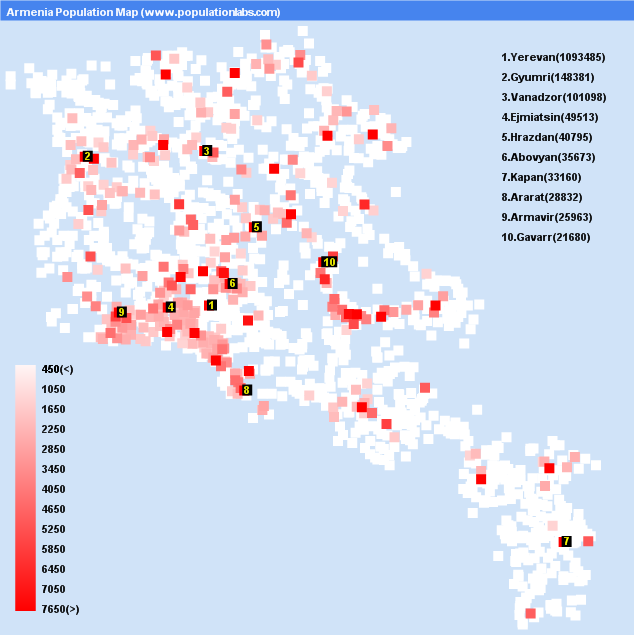This screenshot has width=634, height=635.
Task: Click the 6450 legend value
Action: 53,569
